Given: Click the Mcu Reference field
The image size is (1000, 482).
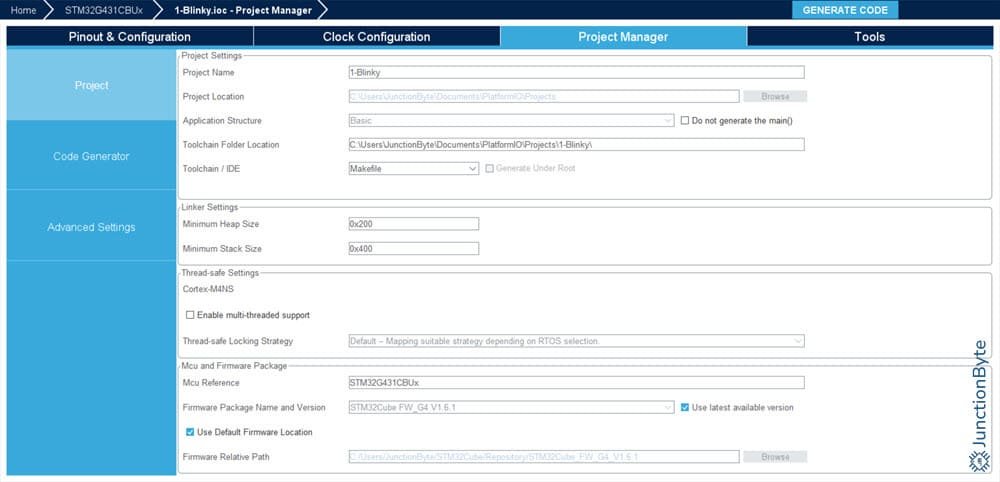Looking at the screenshot, I should coord(576,383).
